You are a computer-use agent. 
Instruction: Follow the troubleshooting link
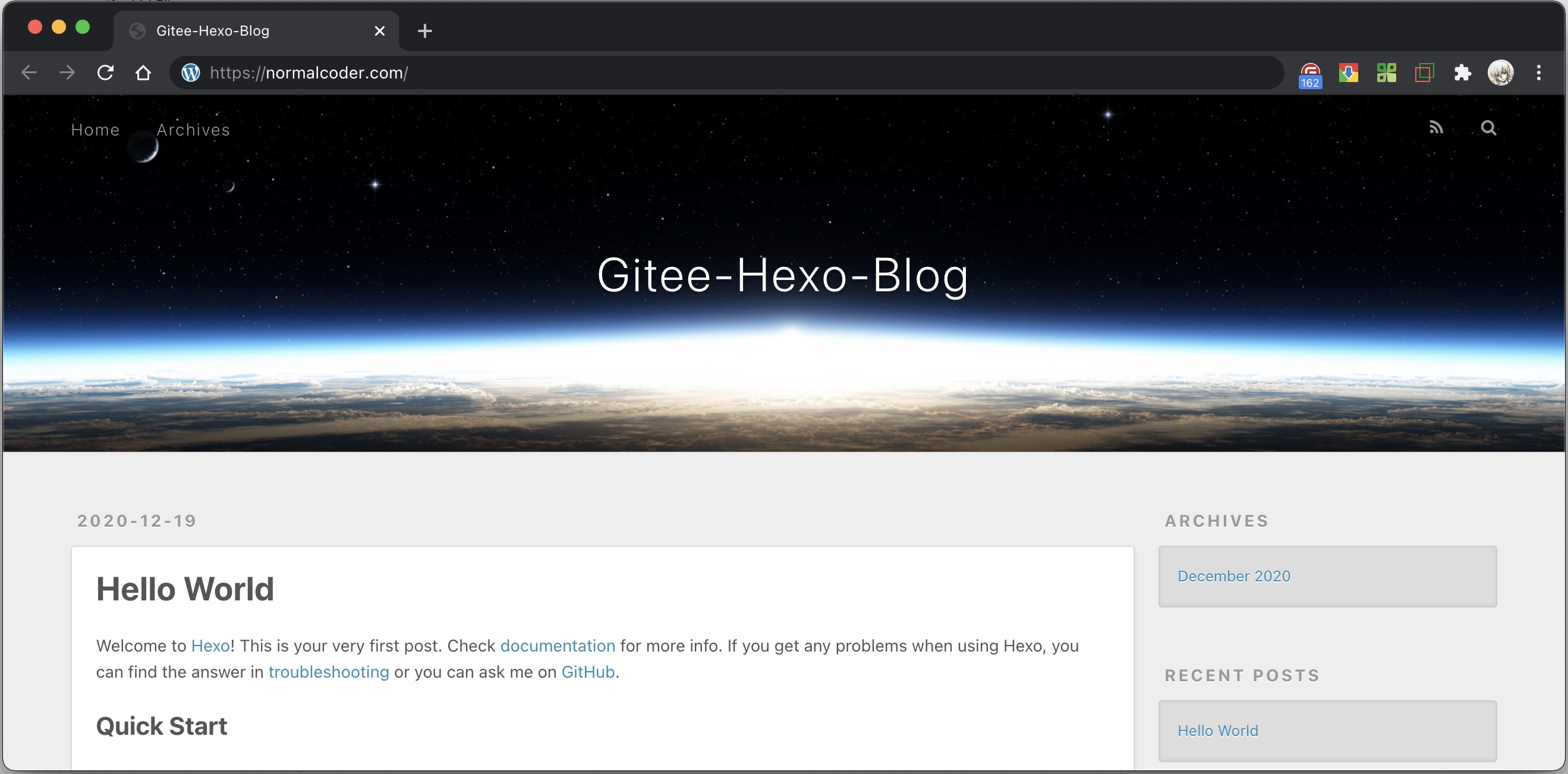(x=328, y=672)
